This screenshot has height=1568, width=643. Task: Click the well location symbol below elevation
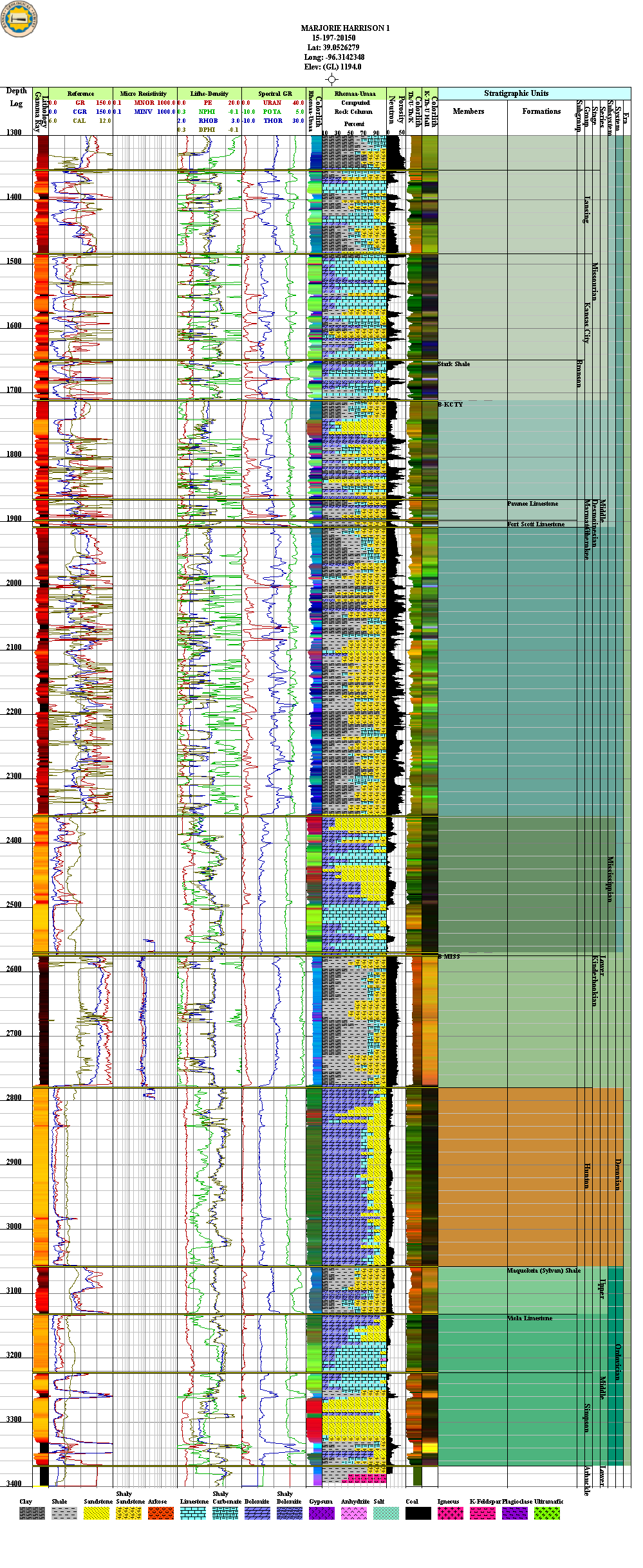point(331,79)
